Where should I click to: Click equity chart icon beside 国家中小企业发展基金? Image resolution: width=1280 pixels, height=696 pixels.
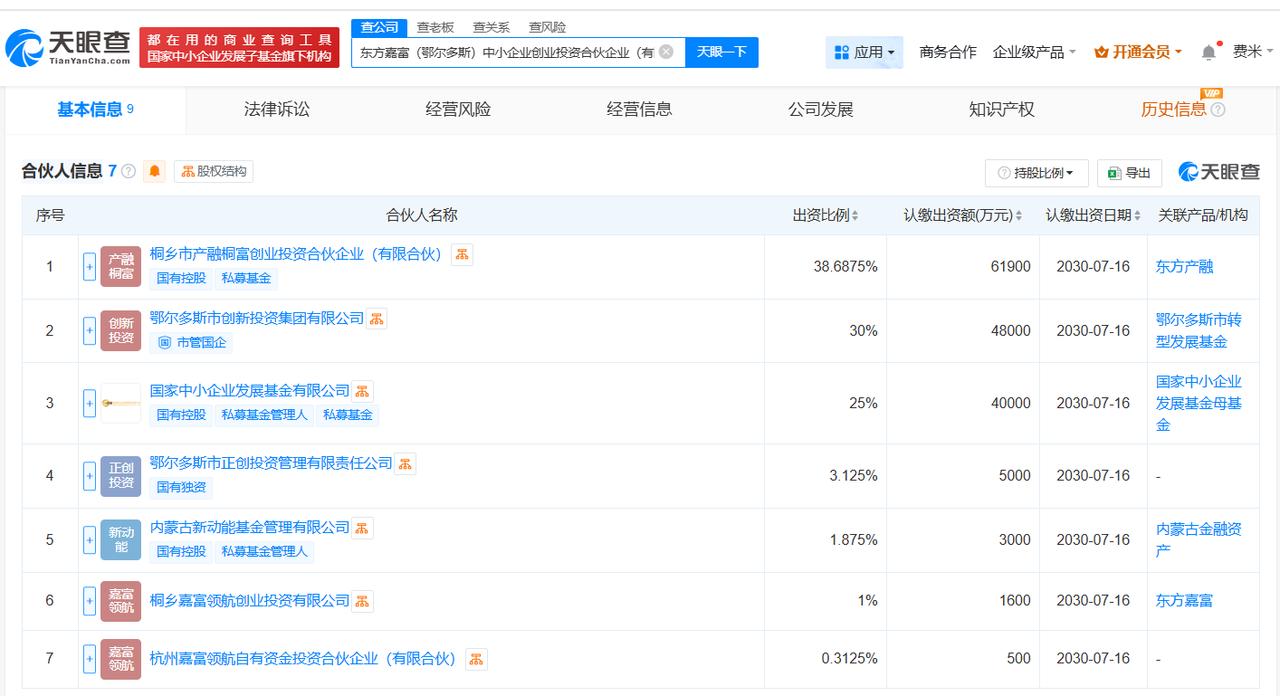[x=362, y=391]
